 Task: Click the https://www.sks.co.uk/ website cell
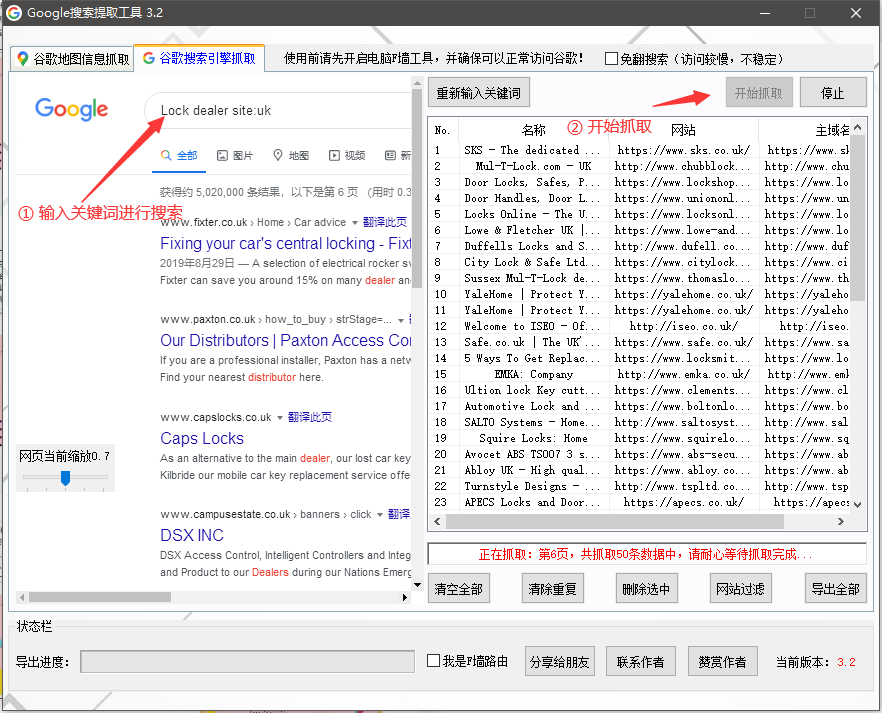tap(683, 150)
